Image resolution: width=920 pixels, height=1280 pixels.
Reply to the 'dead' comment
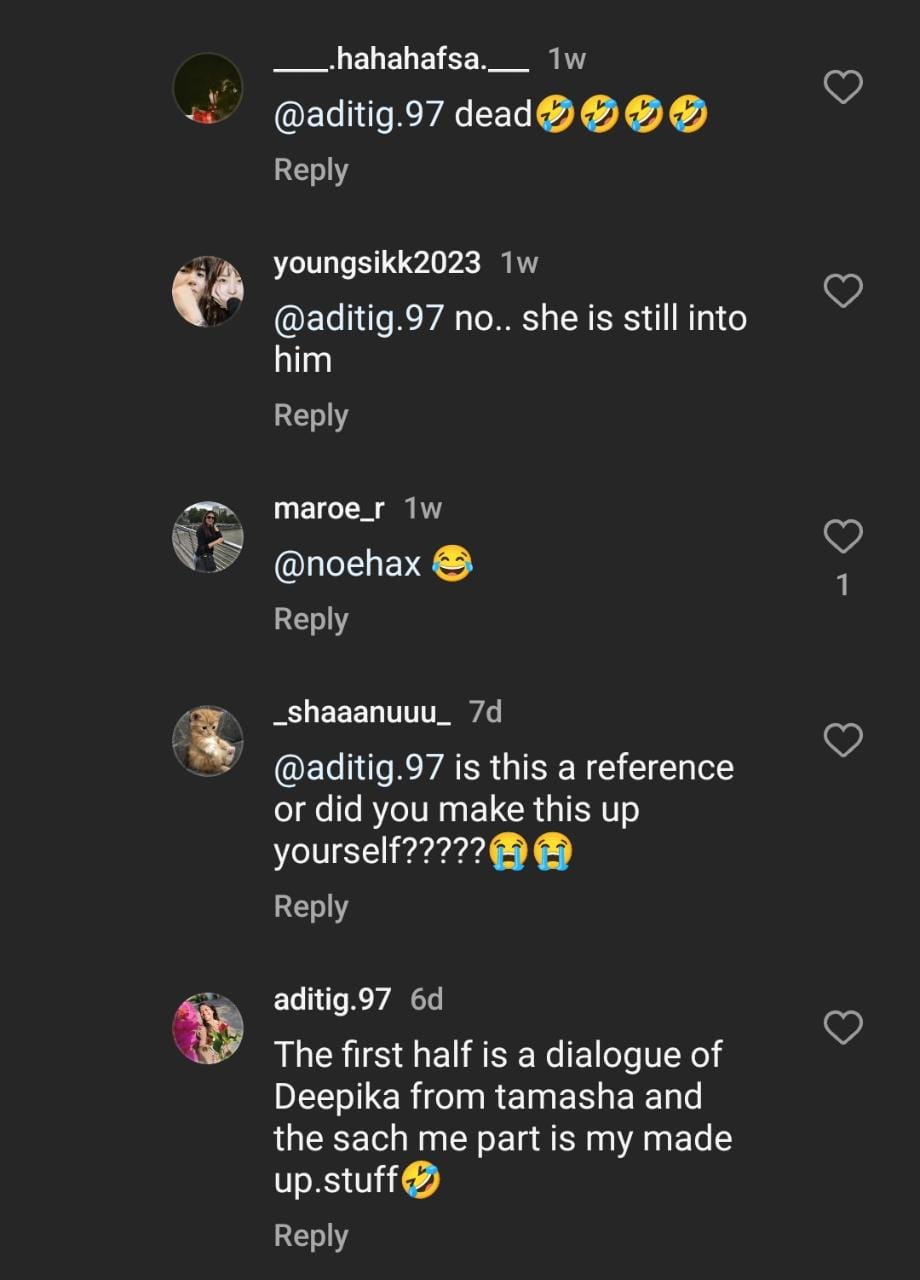(x=311, y=170)
